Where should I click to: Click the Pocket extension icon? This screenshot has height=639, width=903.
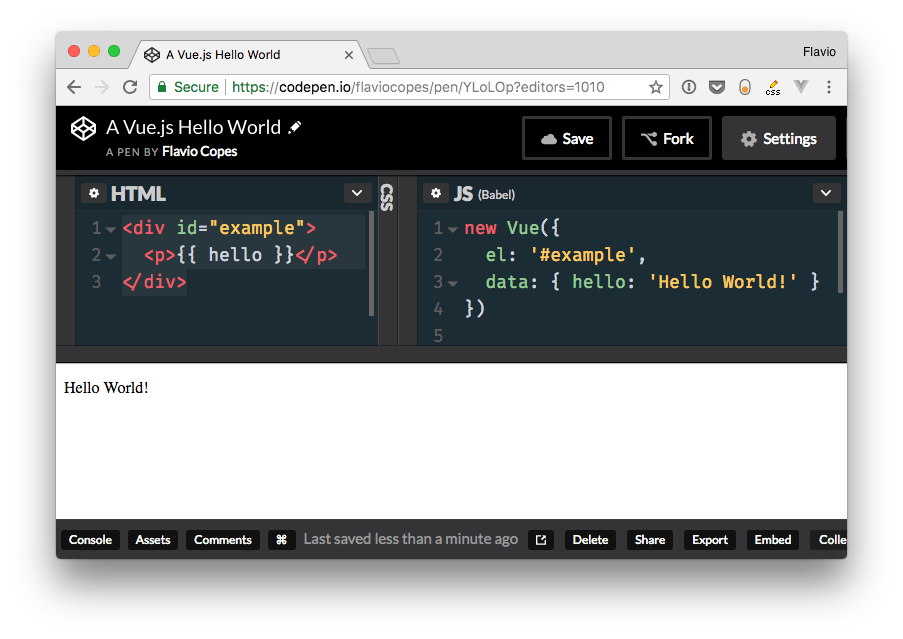tap(717, 87)
